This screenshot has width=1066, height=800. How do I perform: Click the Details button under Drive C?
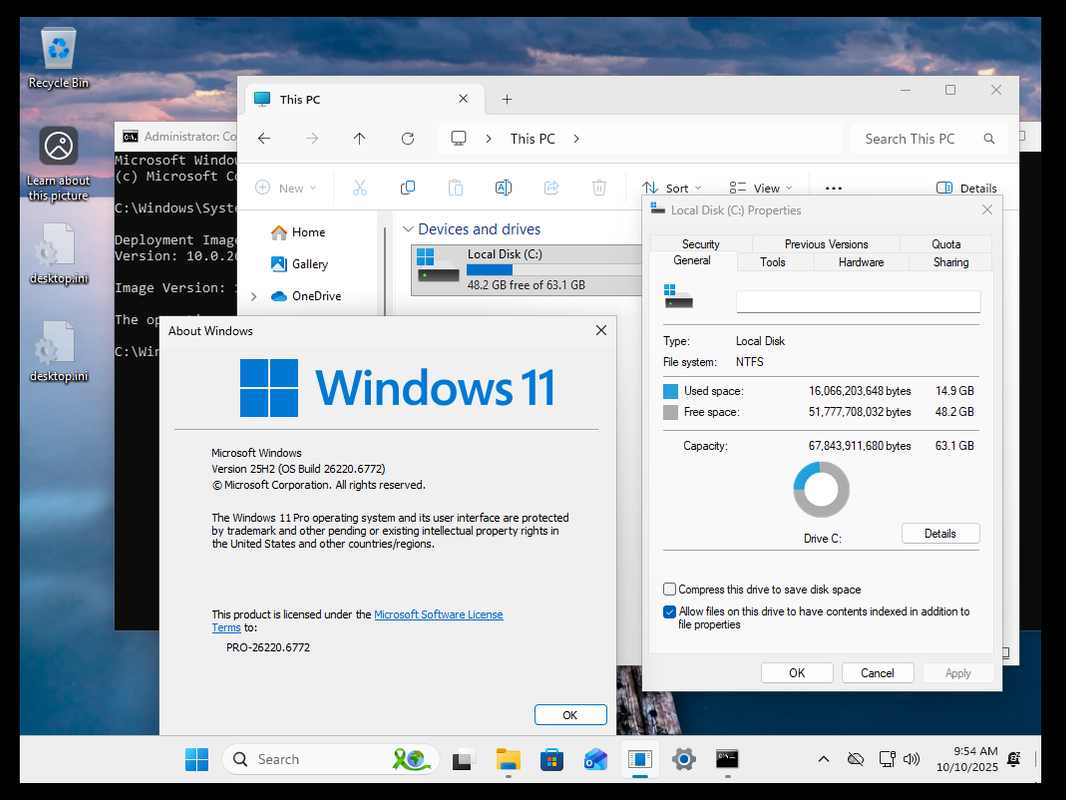[940, 534]
